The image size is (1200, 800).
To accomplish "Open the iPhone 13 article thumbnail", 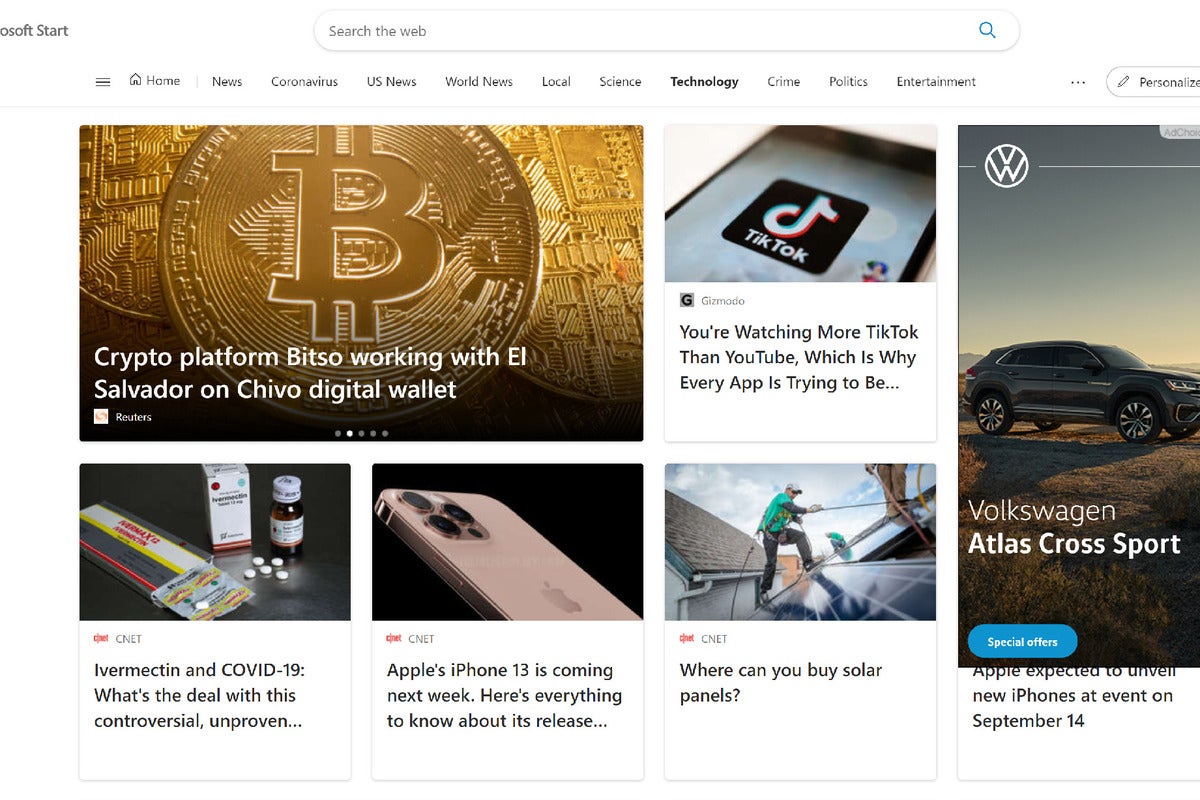I will [x=507, y=542].
